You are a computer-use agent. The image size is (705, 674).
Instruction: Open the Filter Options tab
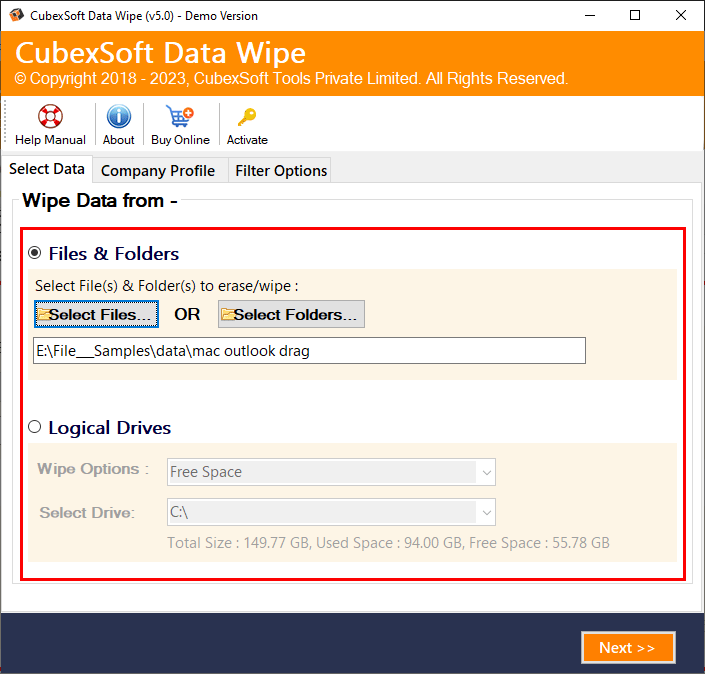(x=281, y=171)
